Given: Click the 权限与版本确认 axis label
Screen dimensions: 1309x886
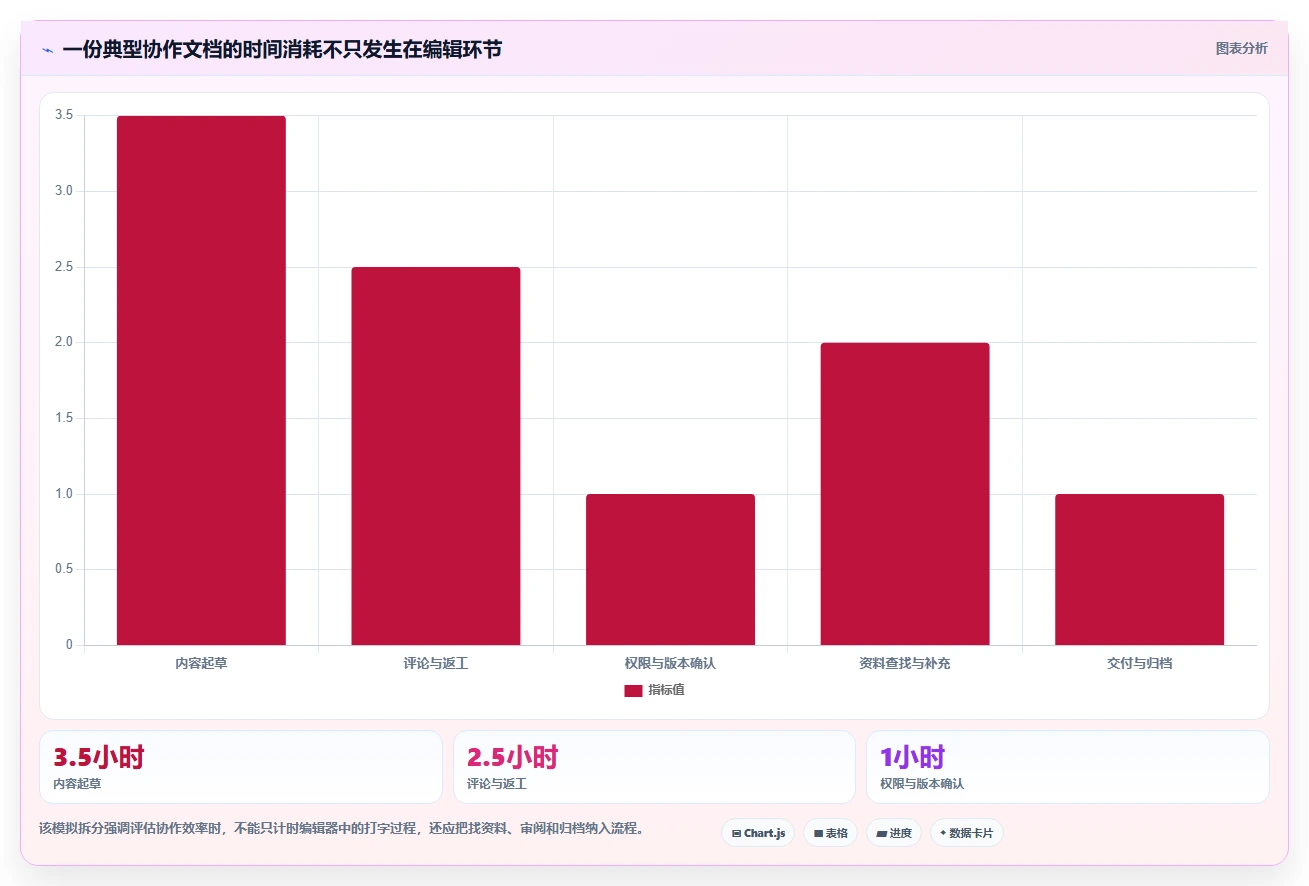Looking at the screenshot, I should coord(670,663).
